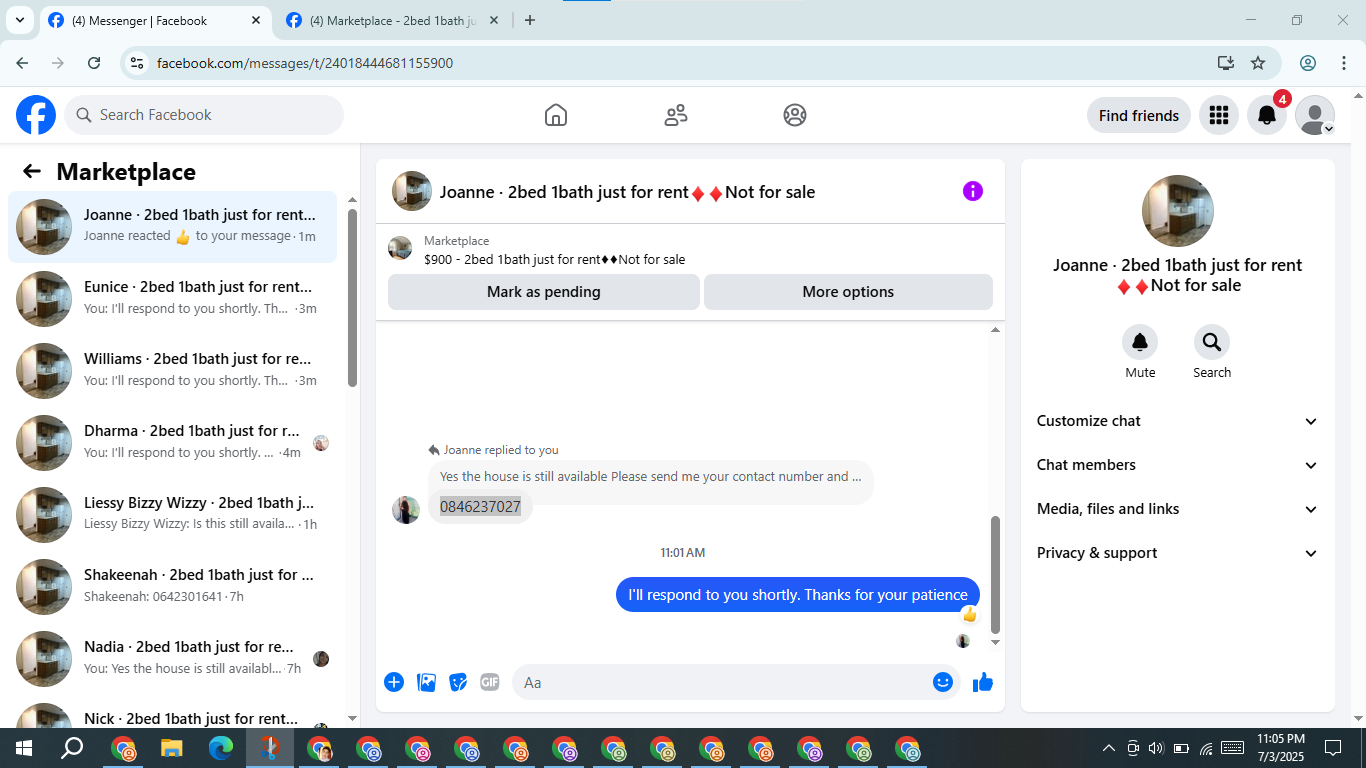Open the Facebook menu grid icon
The width and height of the screenshot is (1366, 768).
point(1218,115)
